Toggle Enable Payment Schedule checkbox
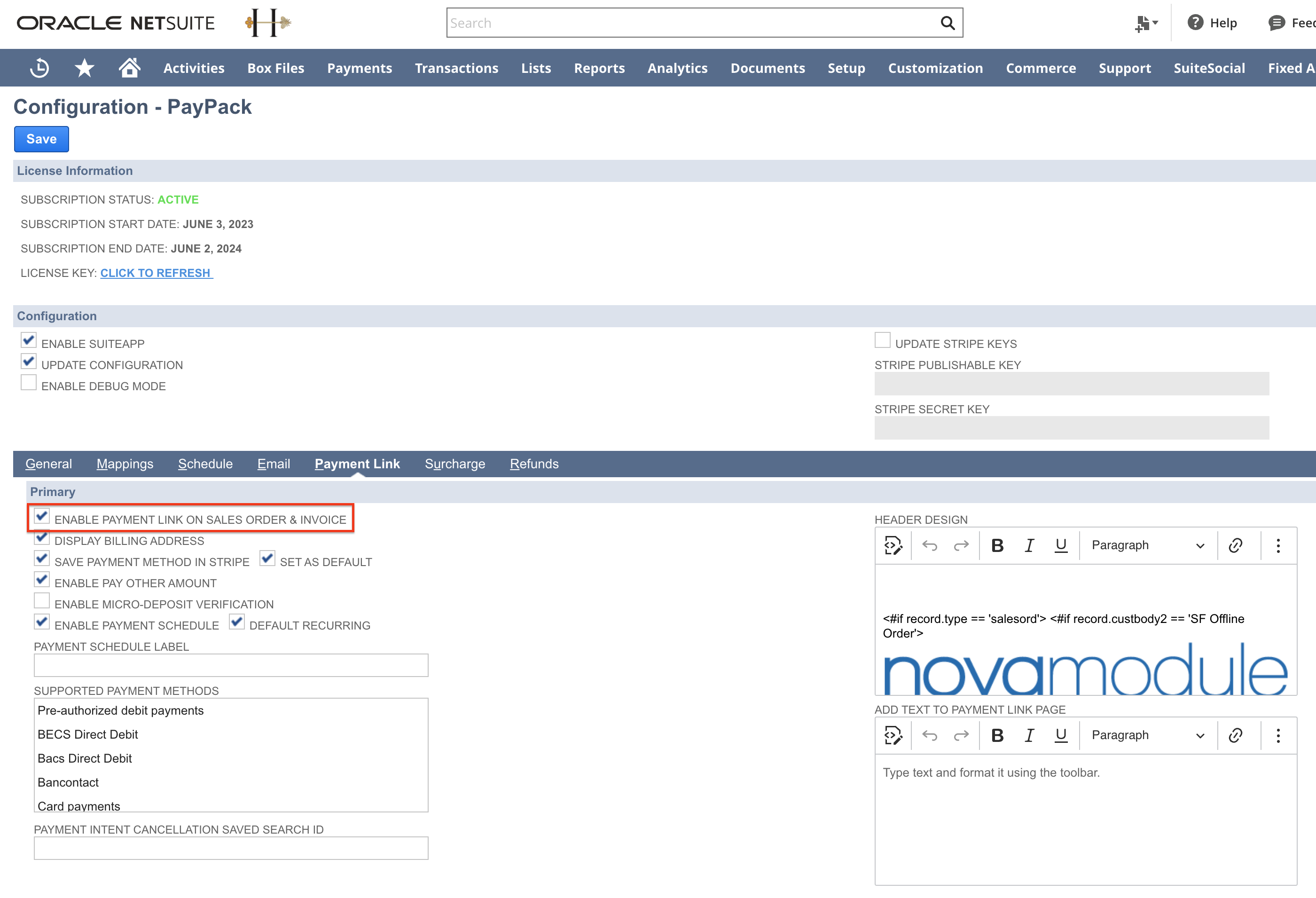Screen dimensions: 1316x898 click(x=41, y=622)
